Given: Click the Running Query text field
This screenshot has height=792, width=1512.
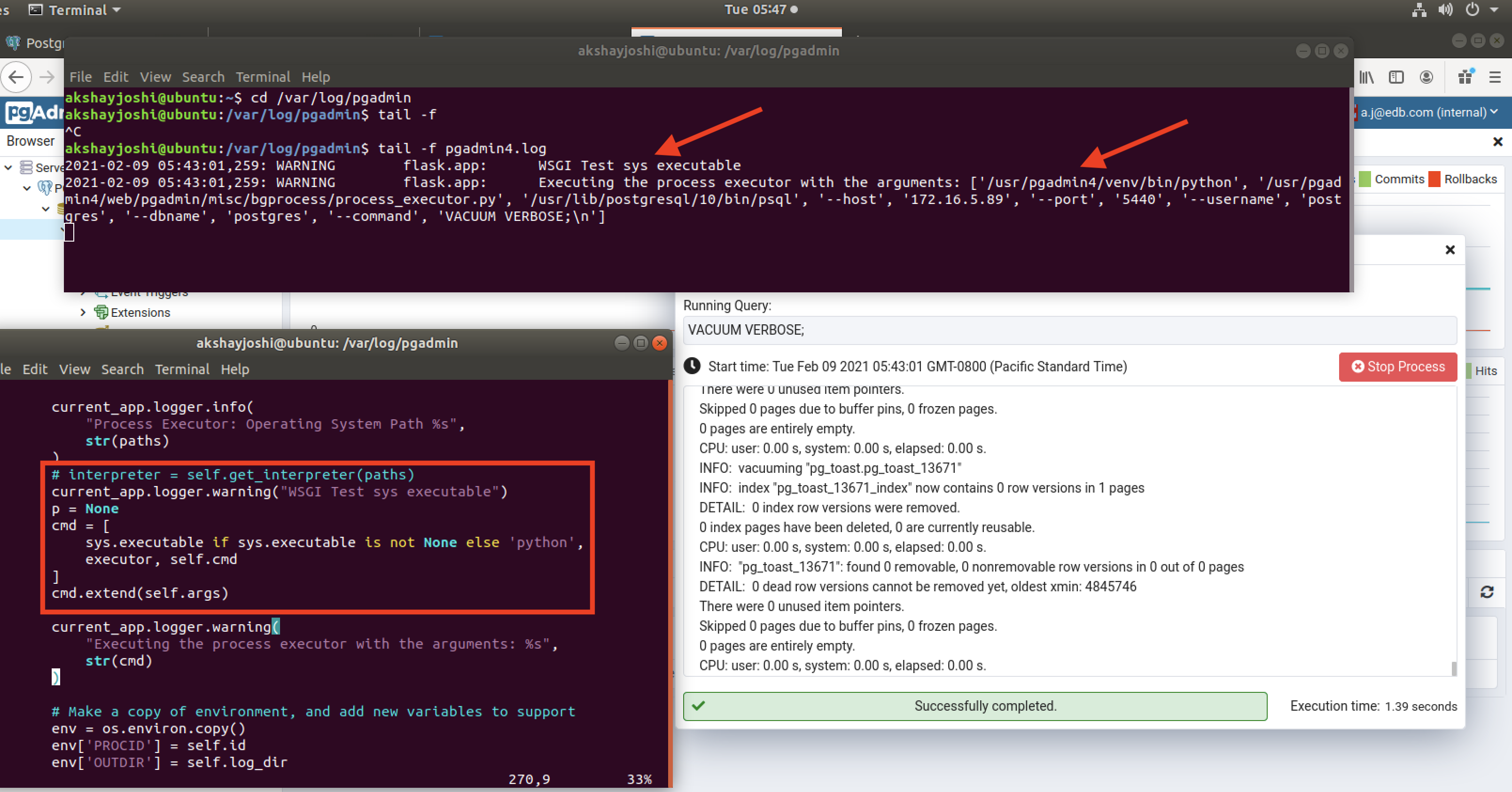Looking at the screenshot, I should [1068, 330].
